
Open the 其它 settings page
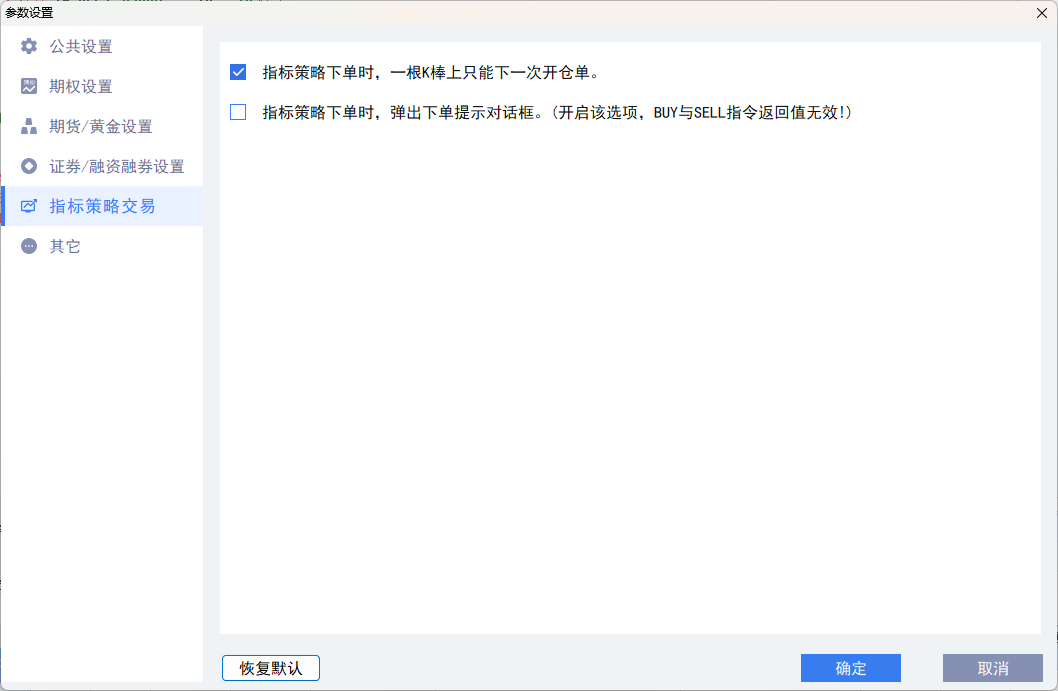coord(65,247)
